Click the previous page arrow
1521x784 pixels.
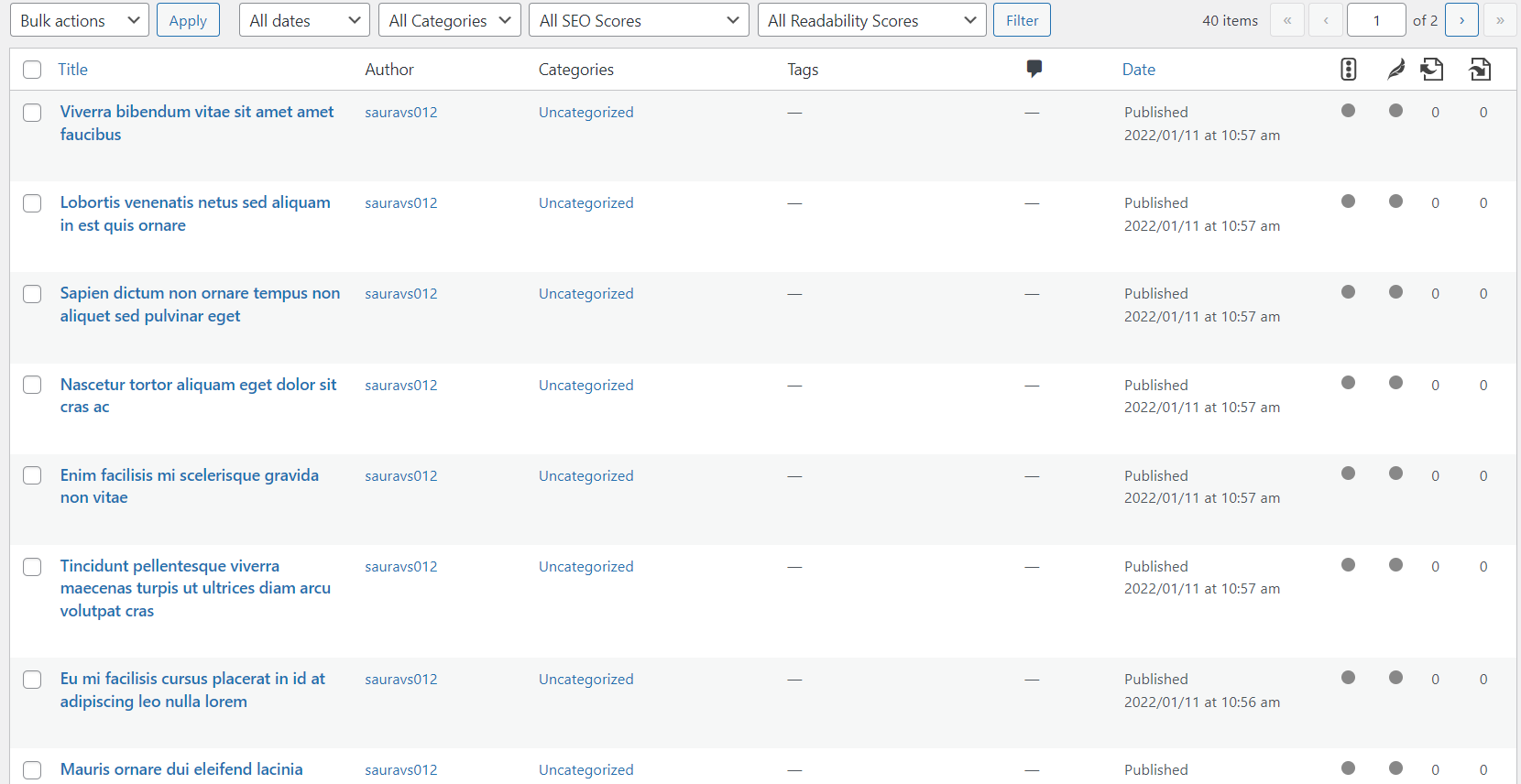point(1326,20)
